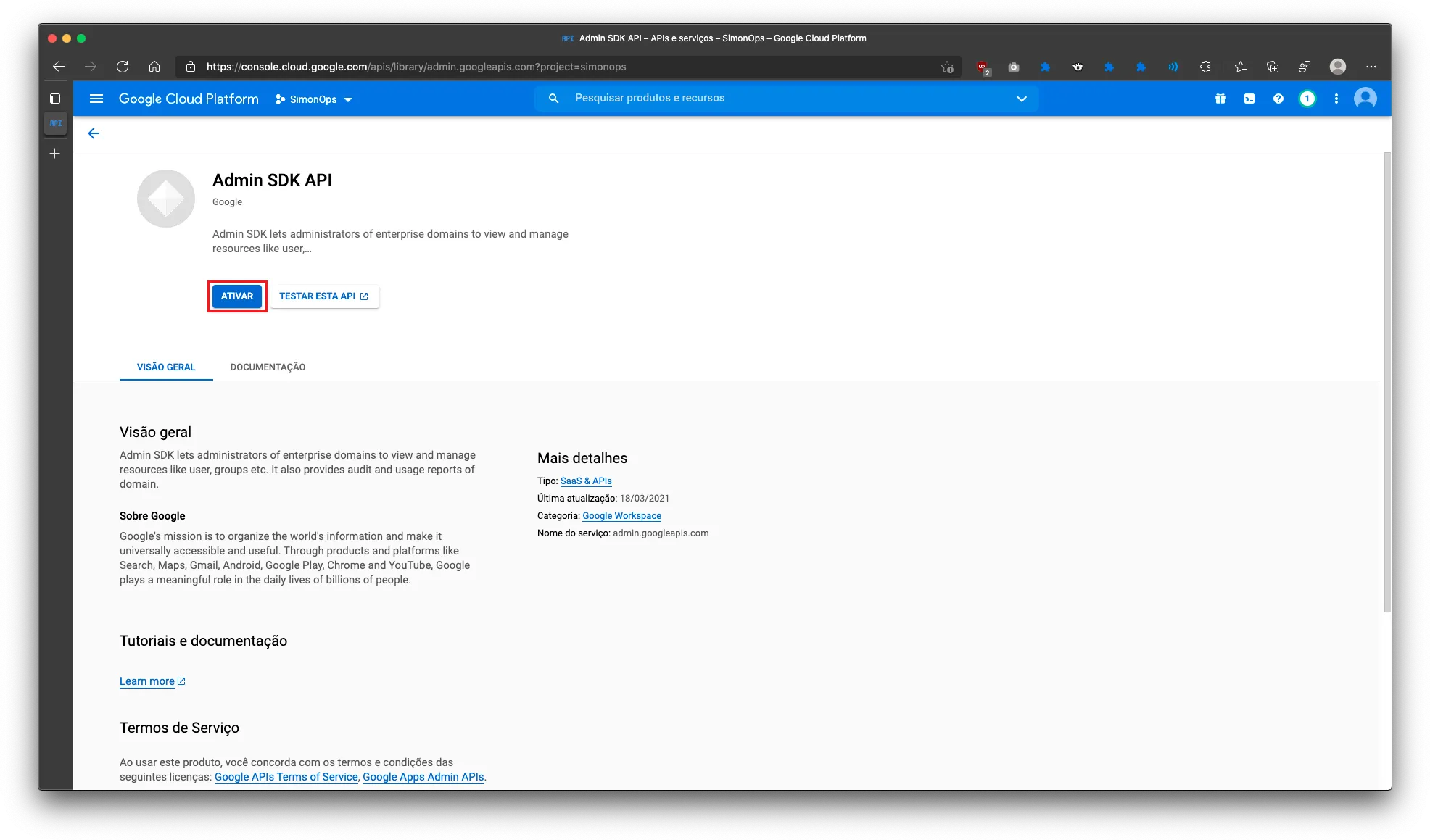
Task: Open Google account avatar in blue header
Action: [1365, 99]
